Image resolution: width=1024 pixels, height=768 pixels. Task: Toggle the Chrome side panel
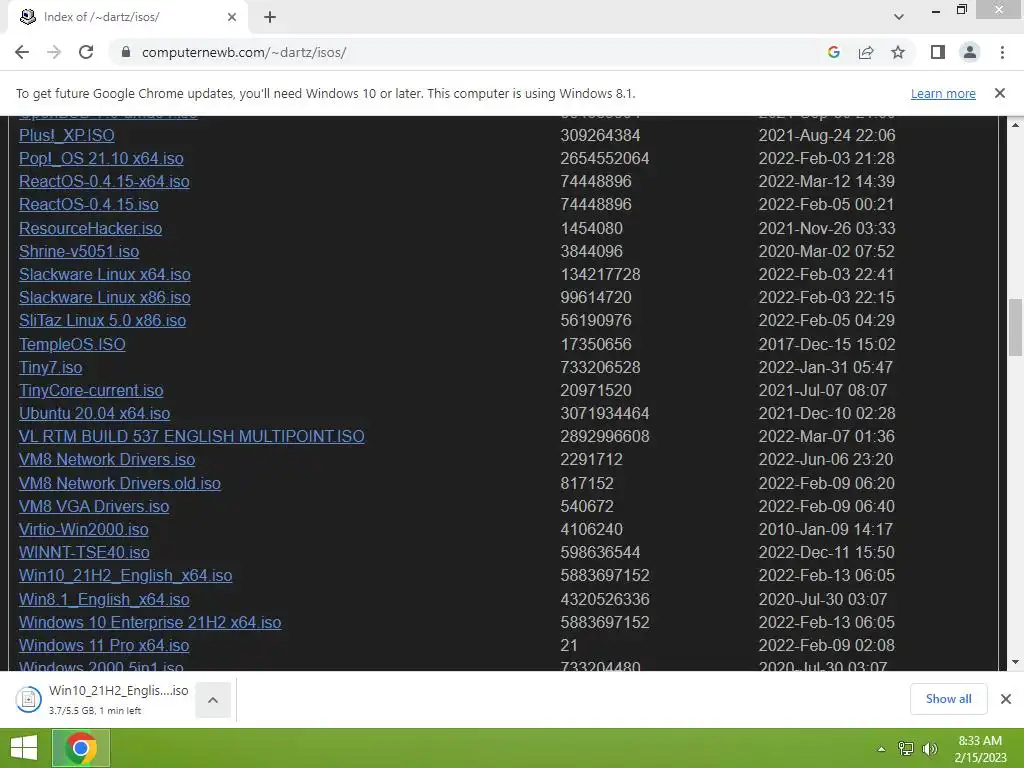(x=938, y=52)
